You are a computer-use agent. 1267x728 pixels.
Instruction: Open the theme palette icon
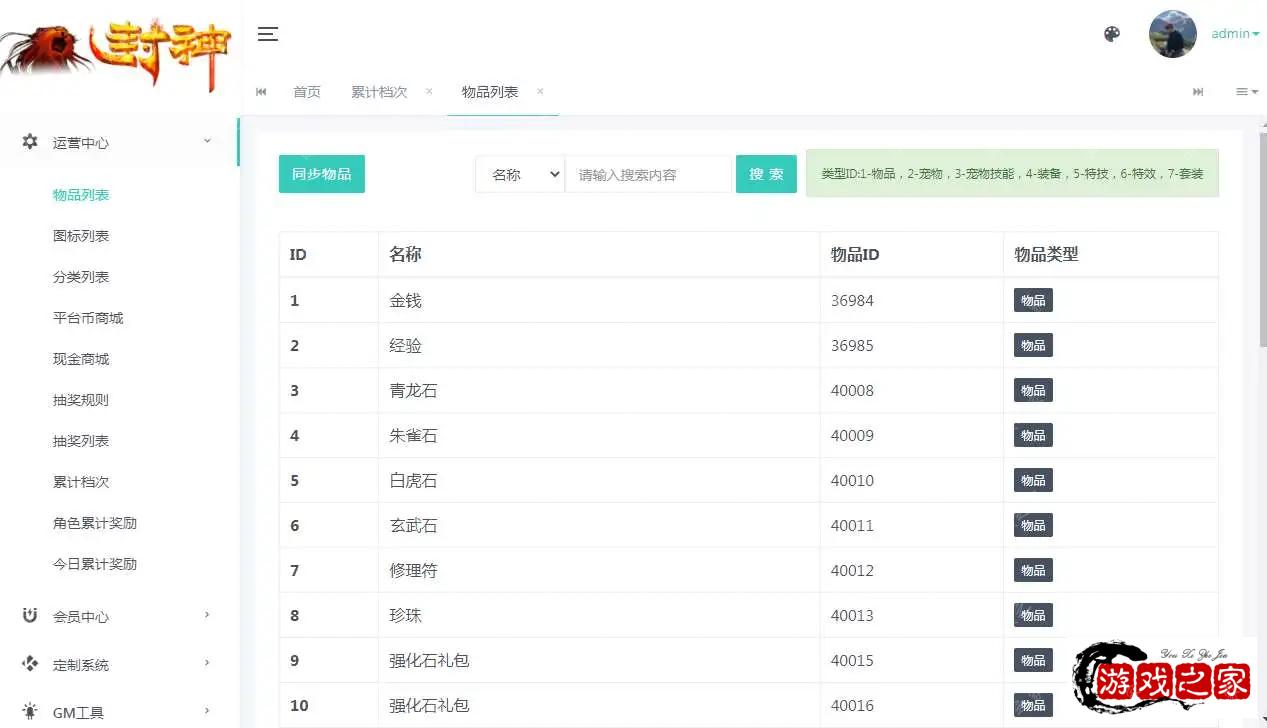tap(1112, 34)
